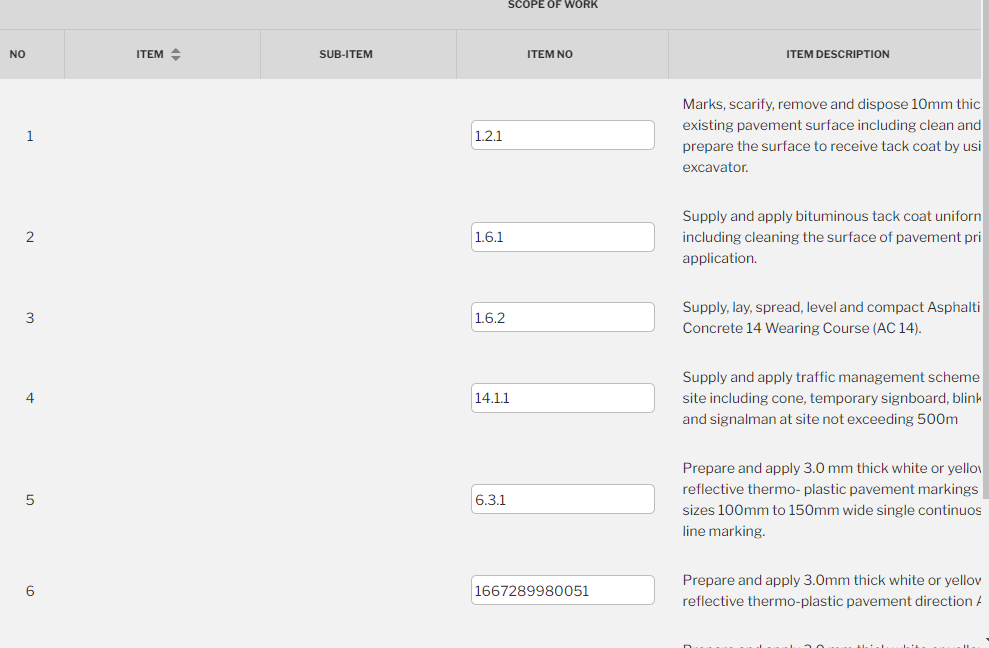
Task: Select row number 4 cell
Action: point(30,398)
